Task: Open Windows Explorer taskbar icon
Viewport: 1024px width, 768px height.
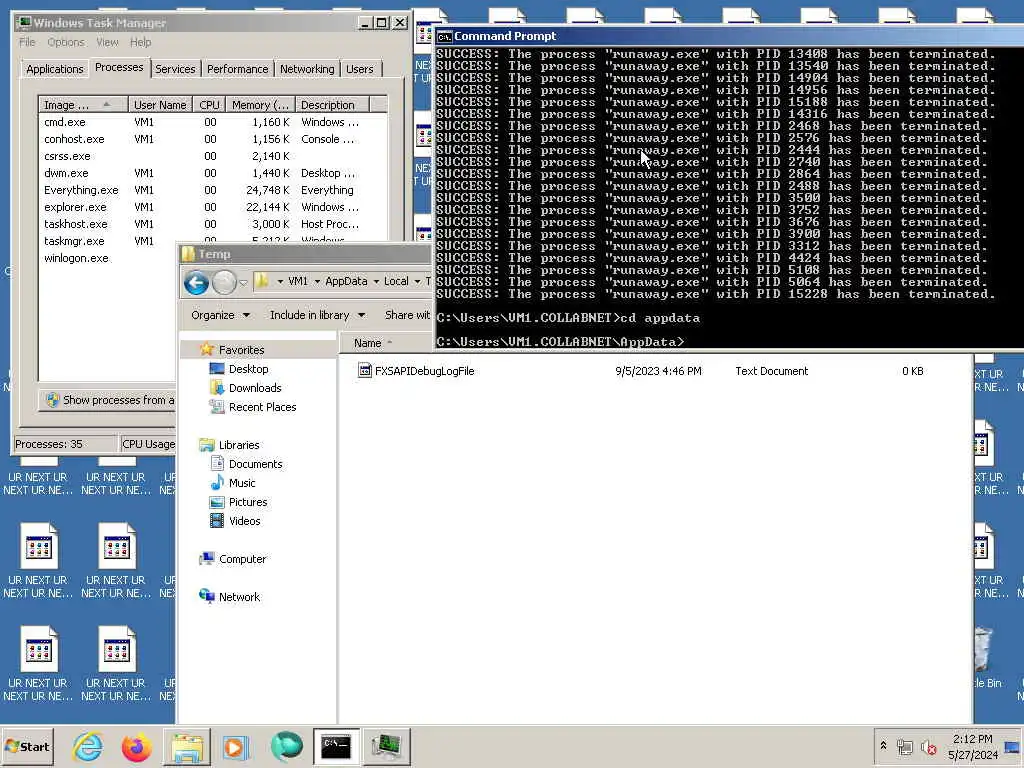Action: pyautogui.click(x=187, y=746)
